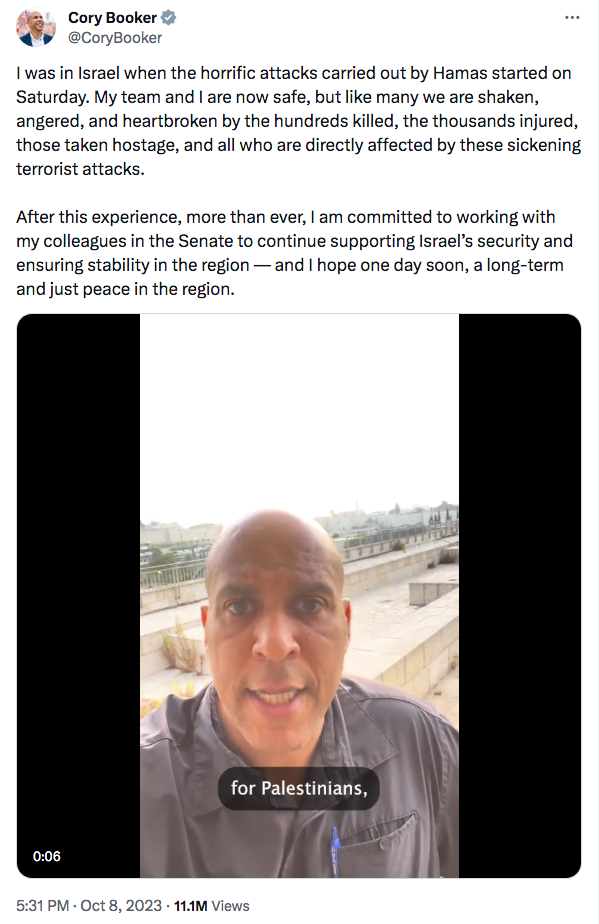
Task: Click the Oct 8, 2023 date
Action: coord(121,906)
